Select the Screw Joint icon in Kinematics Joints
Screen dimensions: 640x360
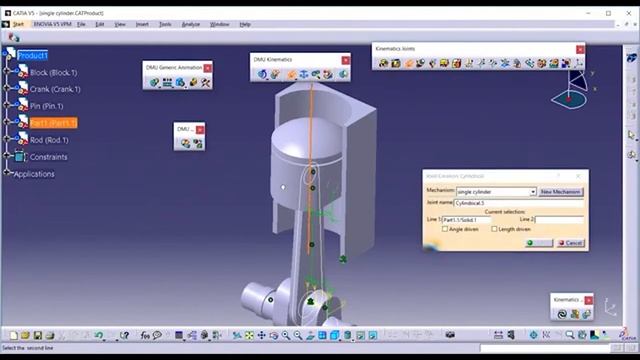point(420,63)
